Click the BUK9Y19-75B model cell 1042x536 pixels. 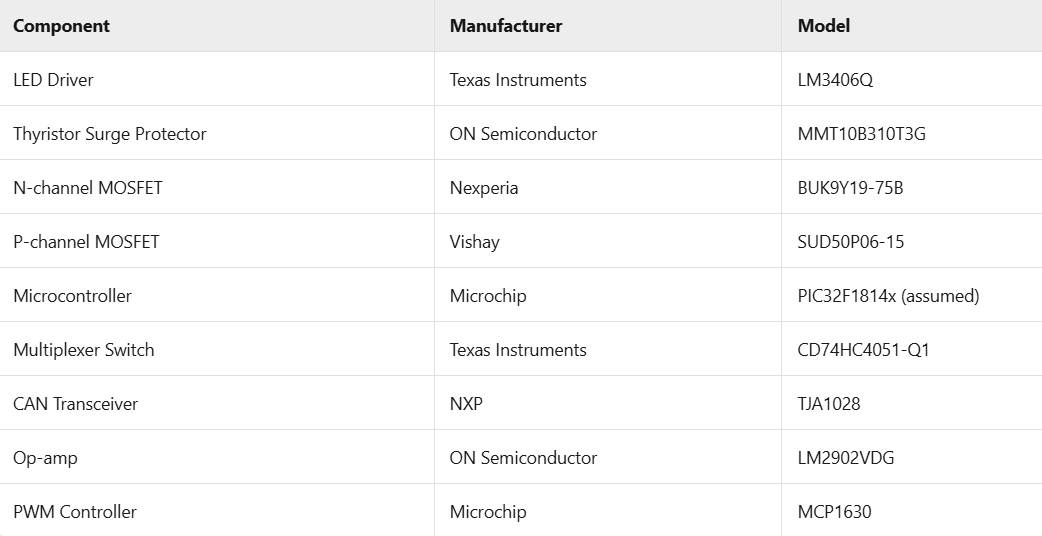pyautogui.click(x=850, y=188)
